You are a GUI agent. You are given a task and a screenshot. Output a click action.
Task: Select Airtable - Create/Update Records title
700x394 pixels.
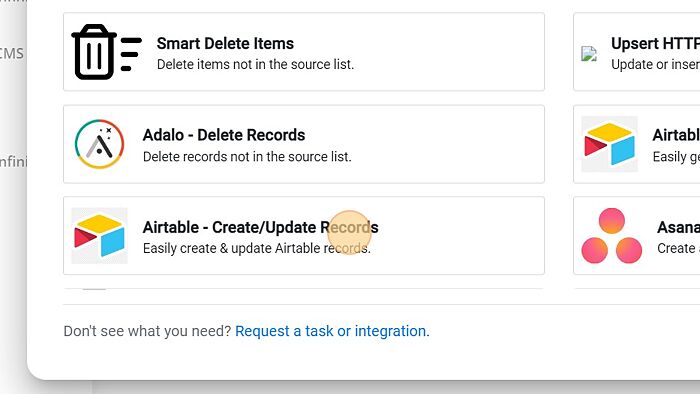click(x=260, y=227)
